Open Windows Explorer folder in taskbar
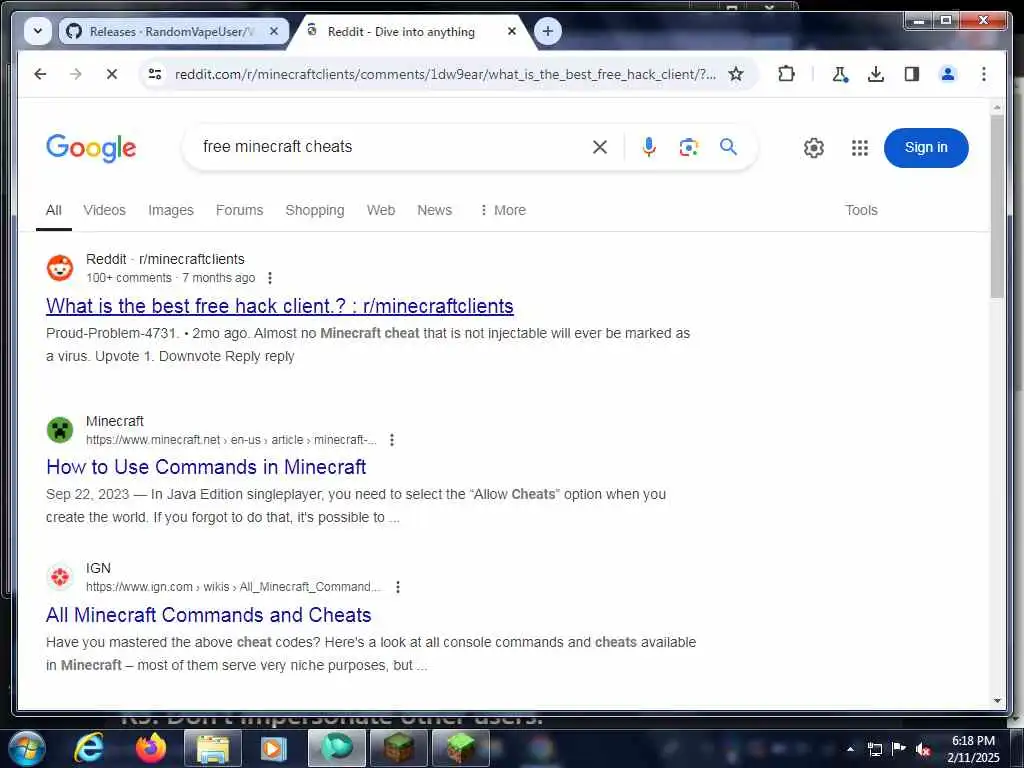Screen dimensions: 1024x768 [213, 748]
